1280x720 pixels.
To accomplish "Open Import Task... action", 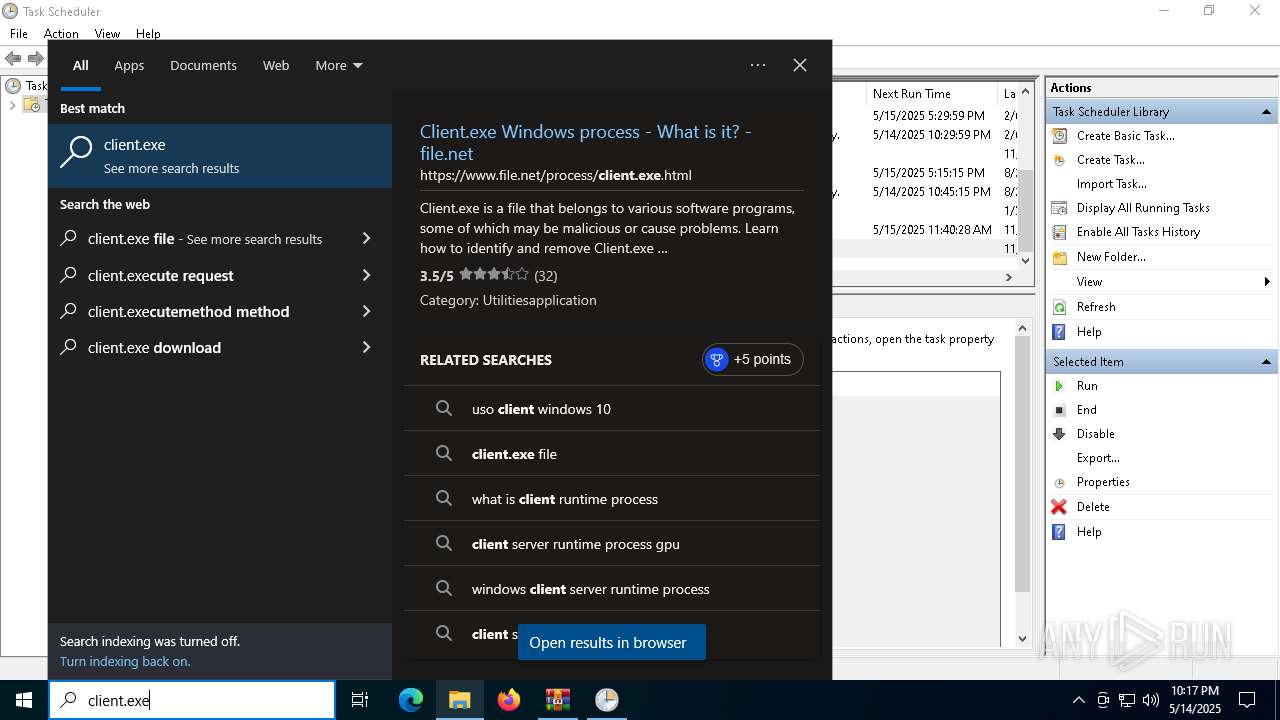I will point(1111,184).
